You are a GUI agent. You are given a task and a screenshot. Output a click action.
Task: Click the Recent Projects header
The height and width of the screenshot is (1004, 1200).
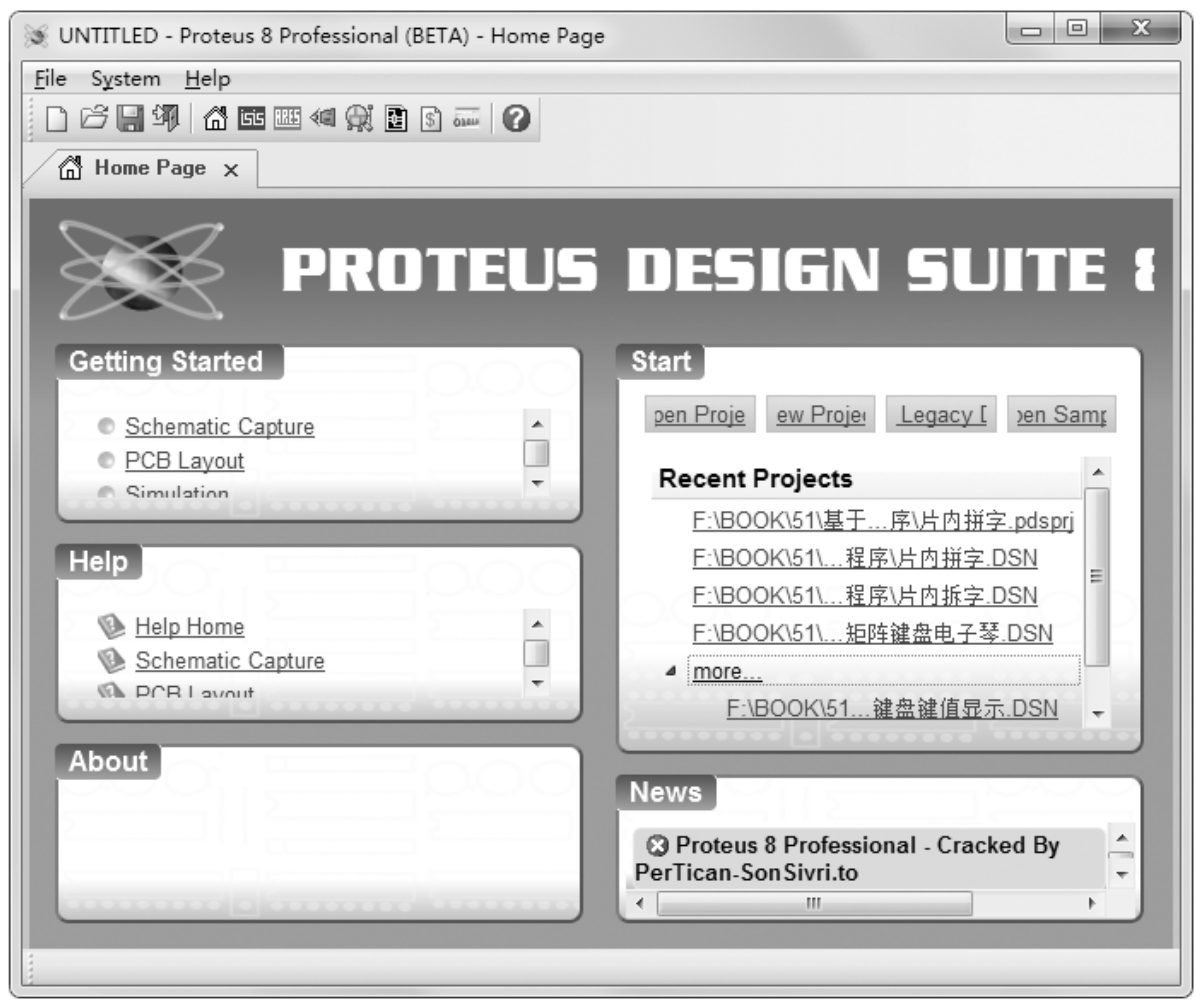tap(866, 479)
